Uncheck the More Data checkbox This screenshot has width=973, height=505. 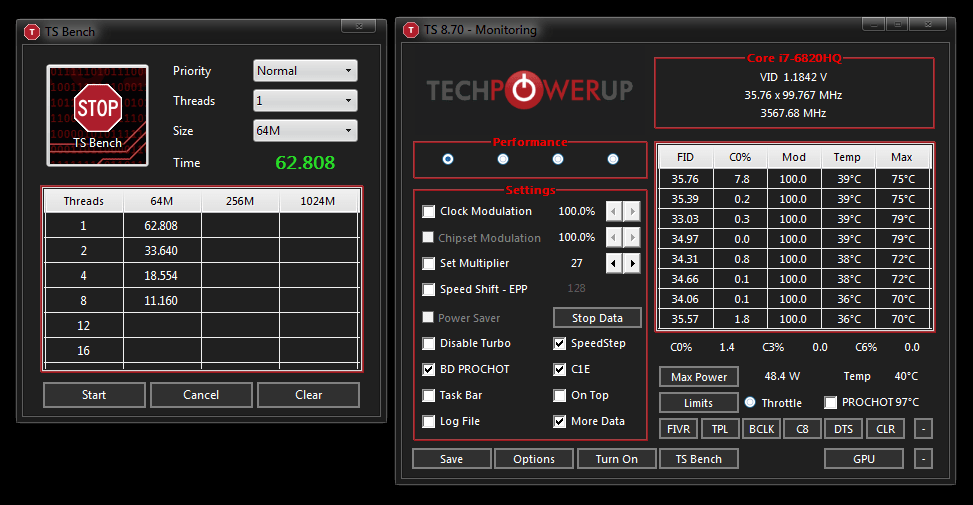point(560,421)
